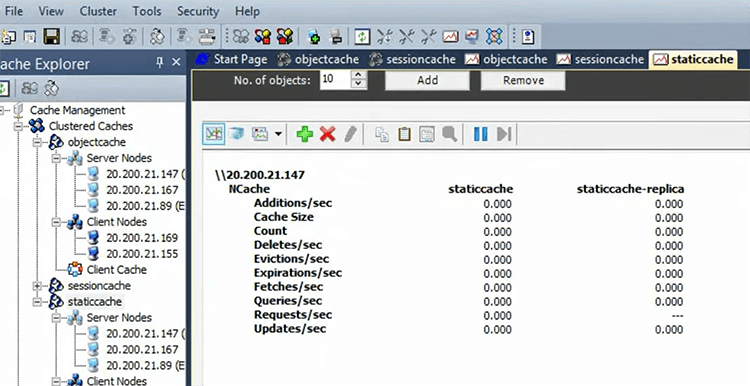Collapse the staticcache tree node
Screen dimensions: 750x386
(x=37, y=302)
